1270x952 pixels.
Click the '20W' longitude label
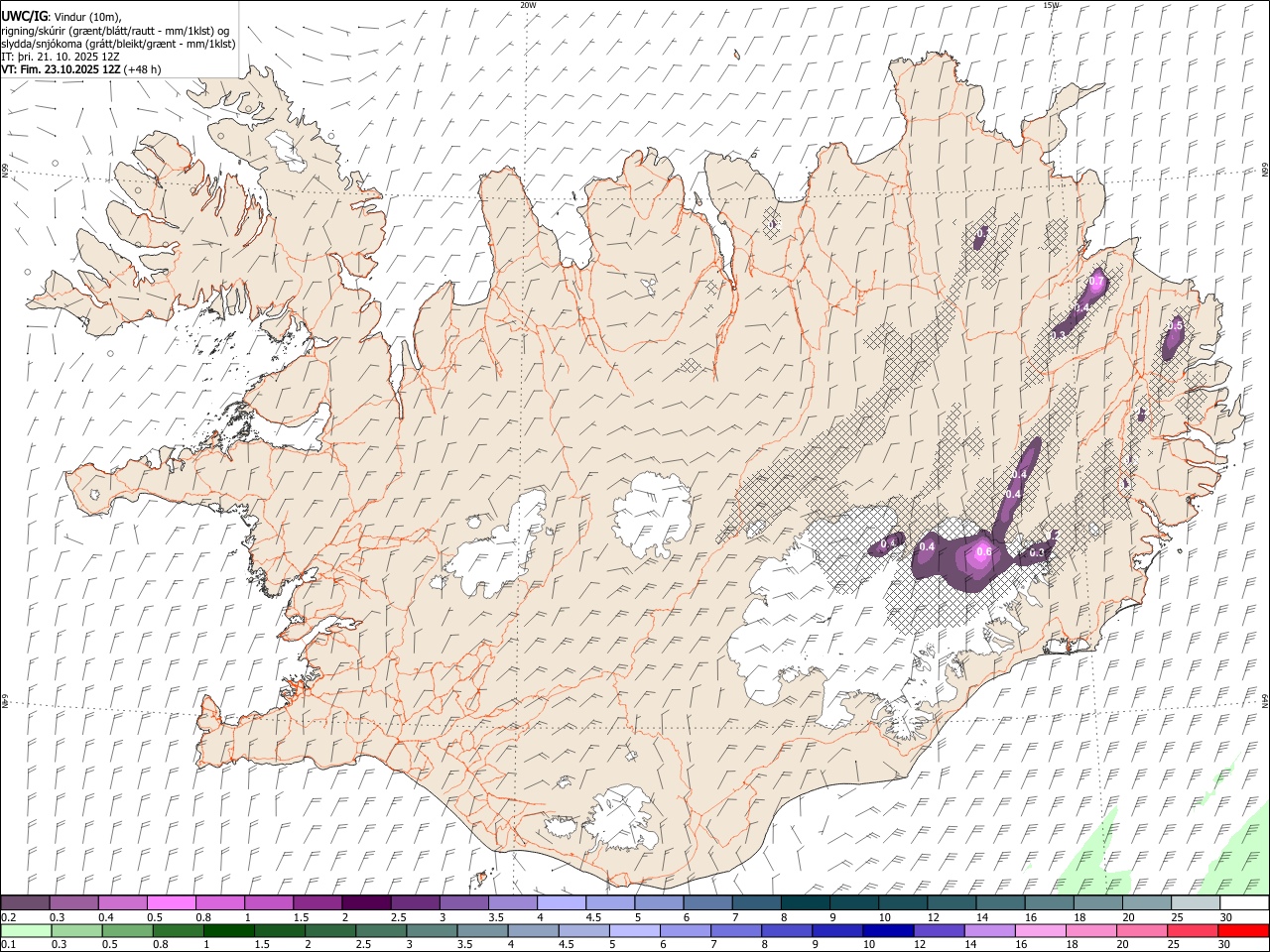coord(528,5)
